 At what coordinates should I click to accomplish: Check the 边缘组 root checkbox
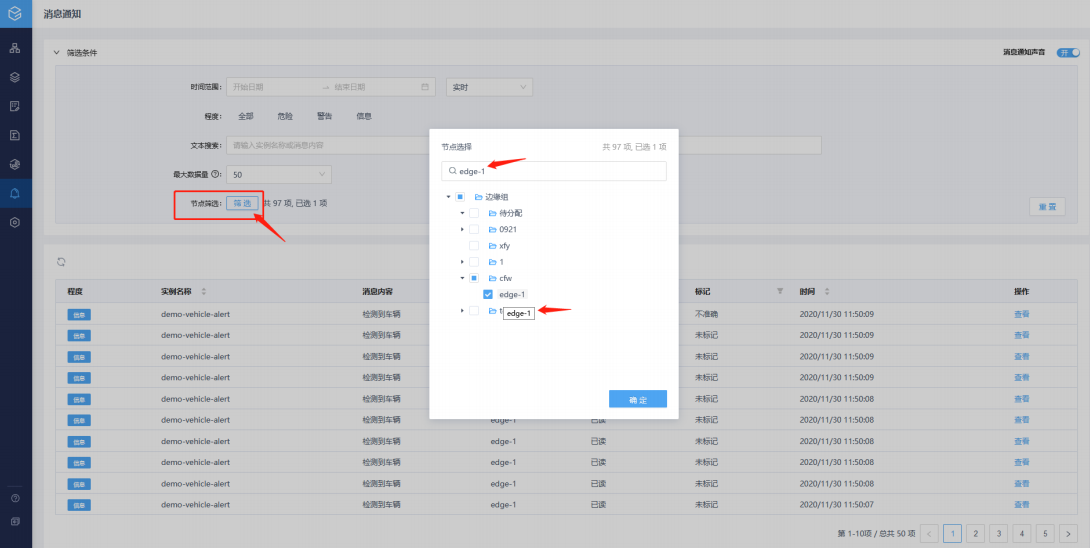pyautogui.click(x=460, y=197)
